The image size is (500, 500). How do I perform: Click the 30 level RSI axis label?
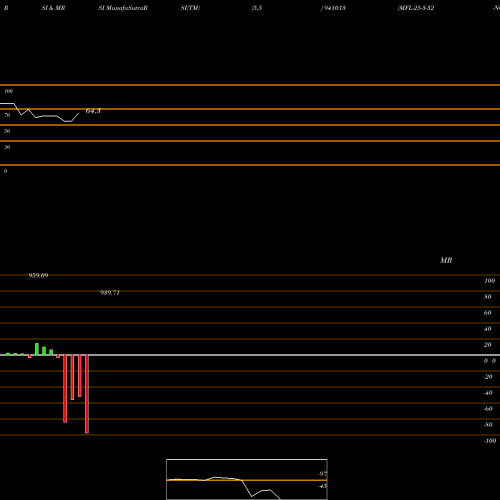(7, 147)
